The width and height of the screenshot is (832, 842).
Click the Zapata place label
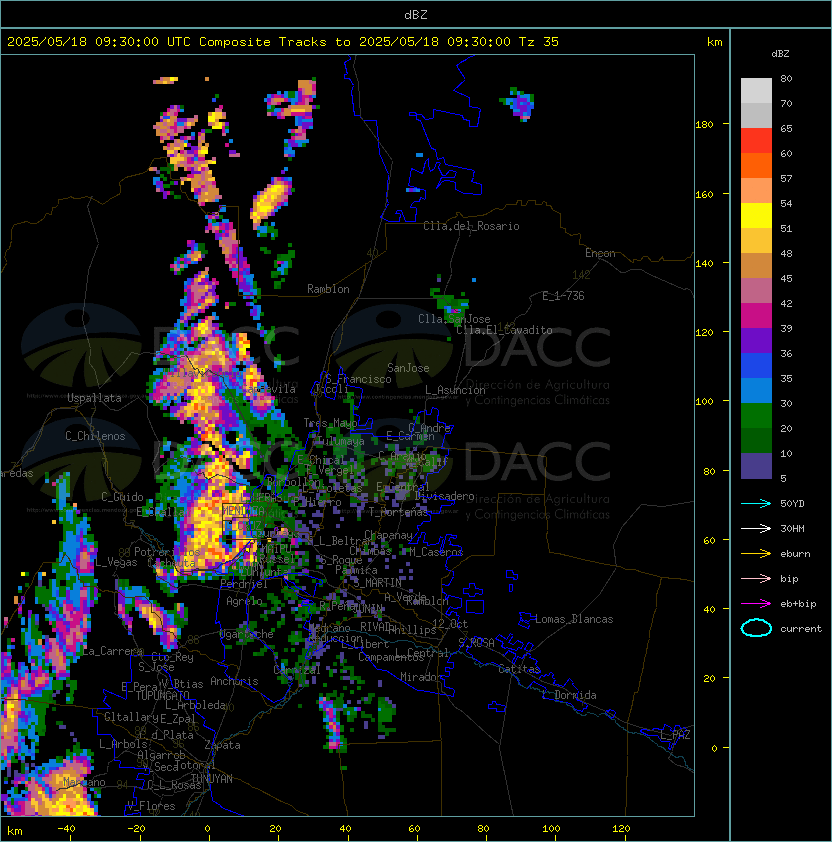tap(222, 745)
